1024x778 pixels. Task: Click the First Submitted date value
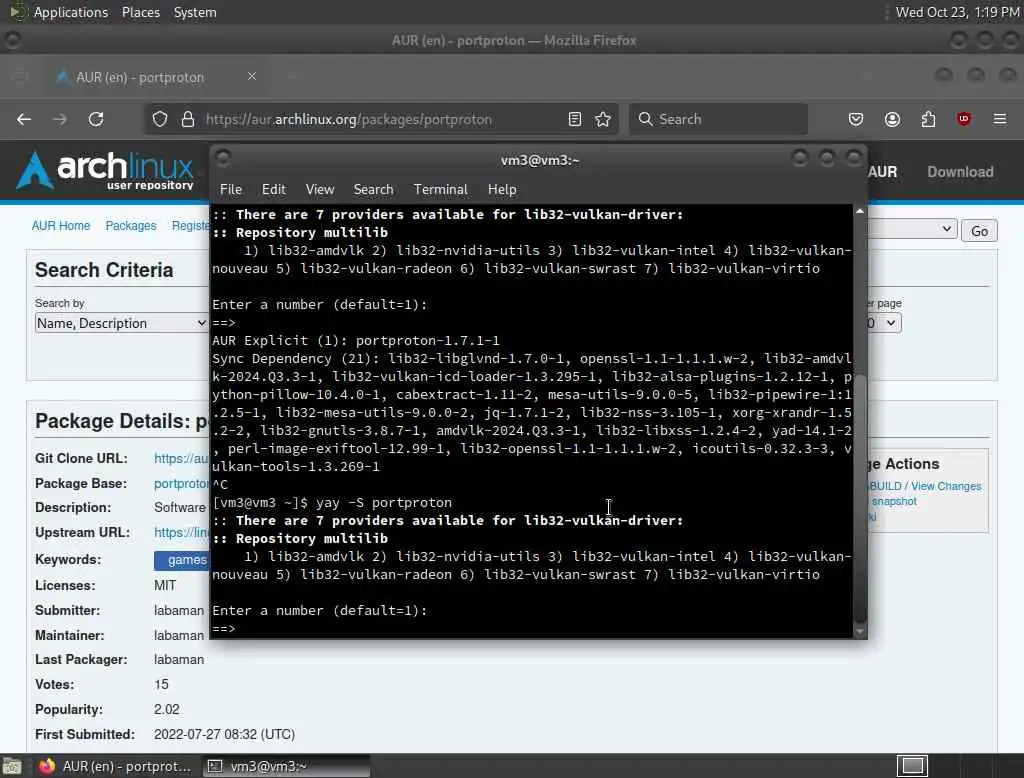224,734
